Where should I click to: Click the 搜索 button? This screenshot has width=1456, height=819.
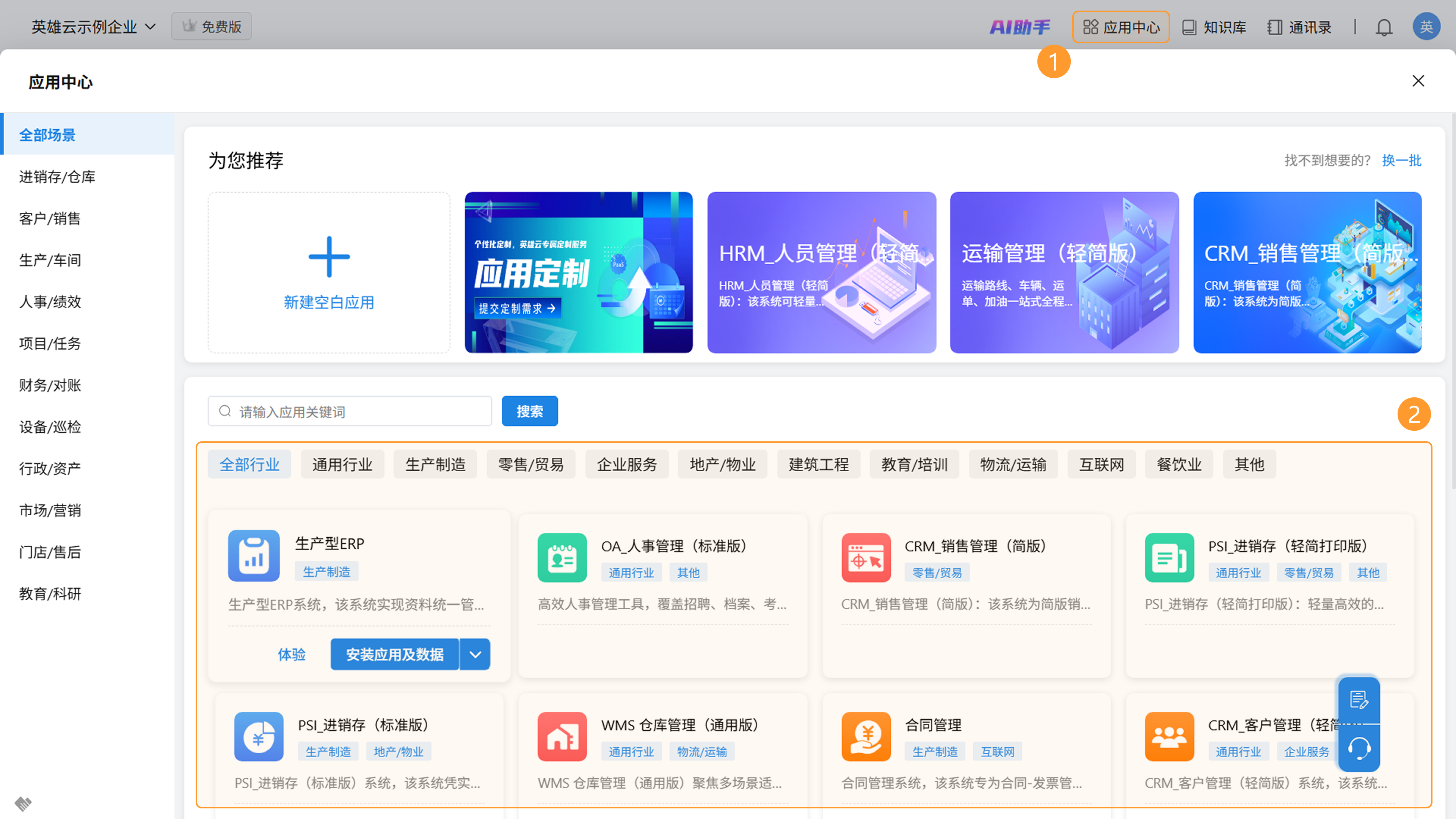[x=529, y=411]
